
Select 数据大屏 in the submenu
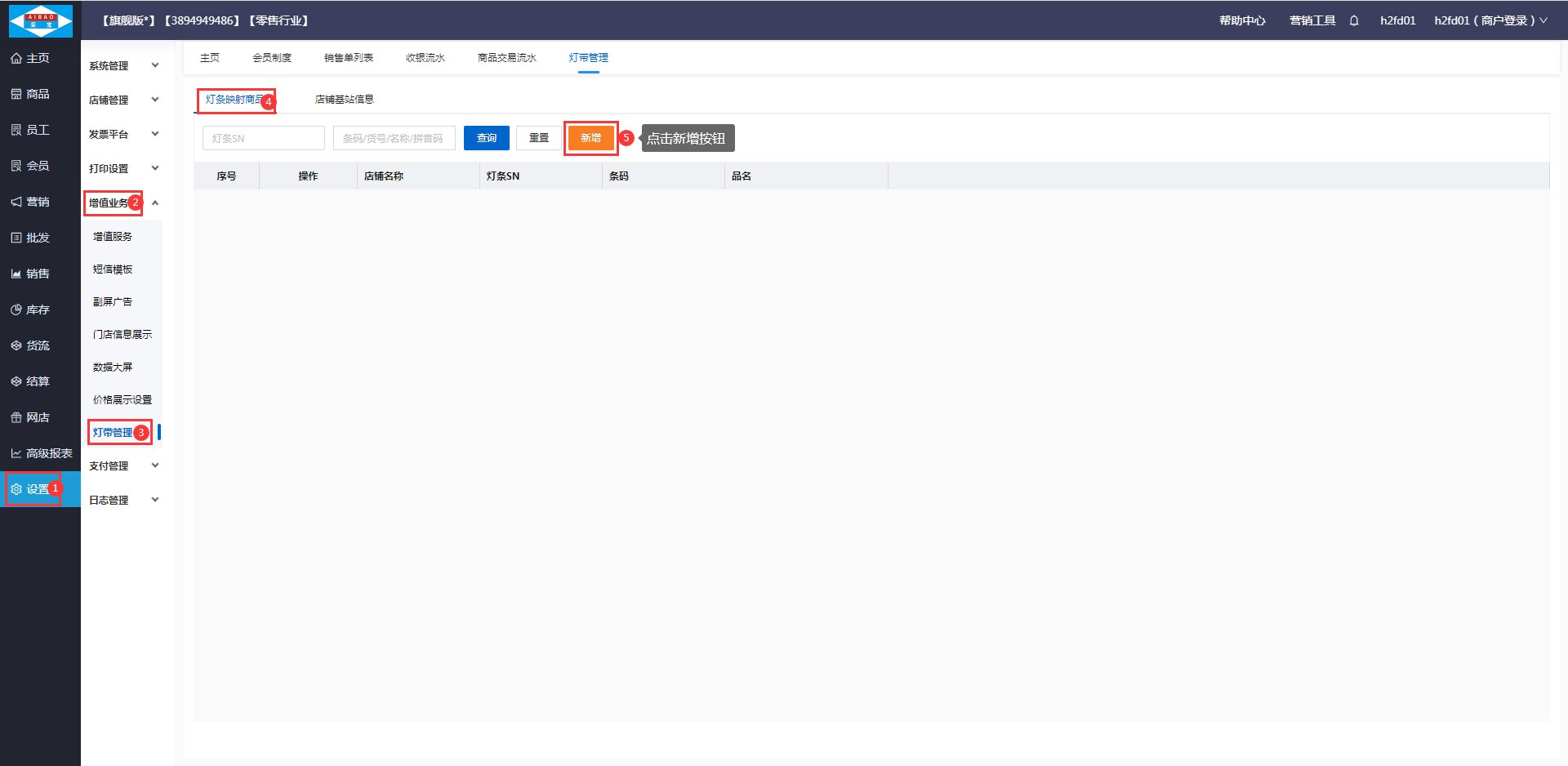(x=113, y=367)
